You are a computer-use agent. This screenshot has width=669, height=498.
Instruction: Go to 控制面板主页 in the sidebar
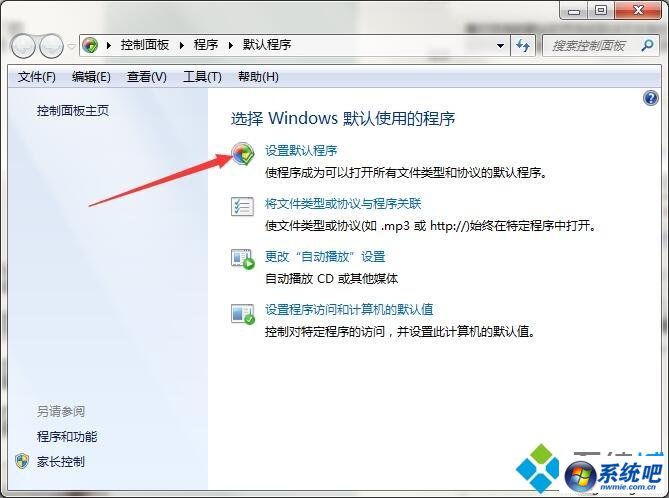(73, 111)
